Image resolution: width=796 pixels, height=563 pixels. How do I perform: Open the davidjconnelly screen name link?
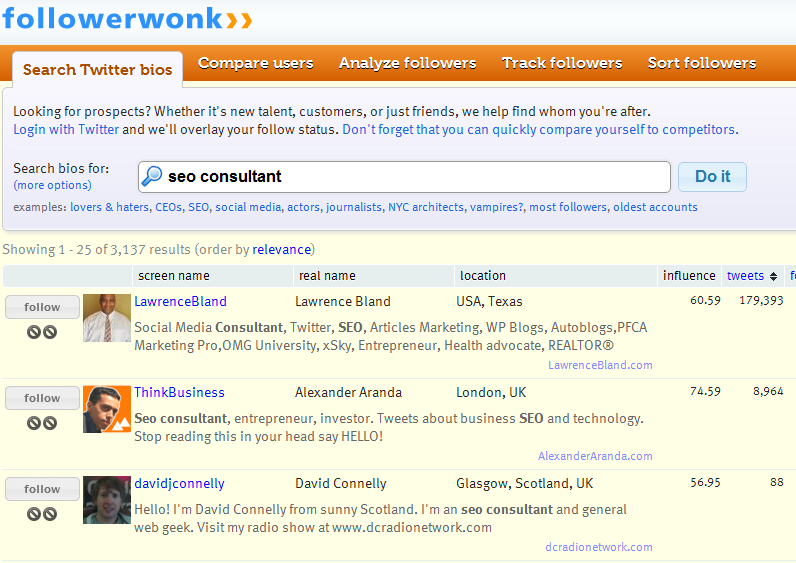(x=179, y=483)
